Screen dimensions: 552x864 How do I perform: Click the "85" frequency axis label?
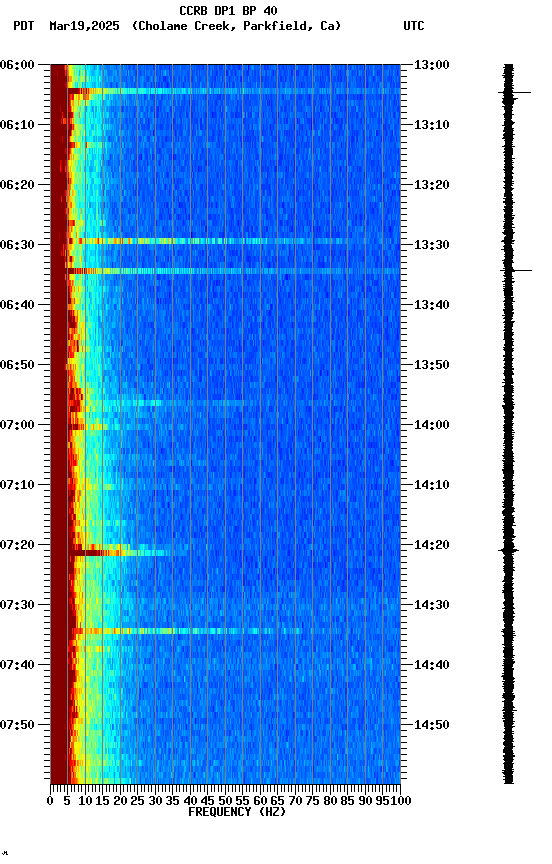[347, 801]
